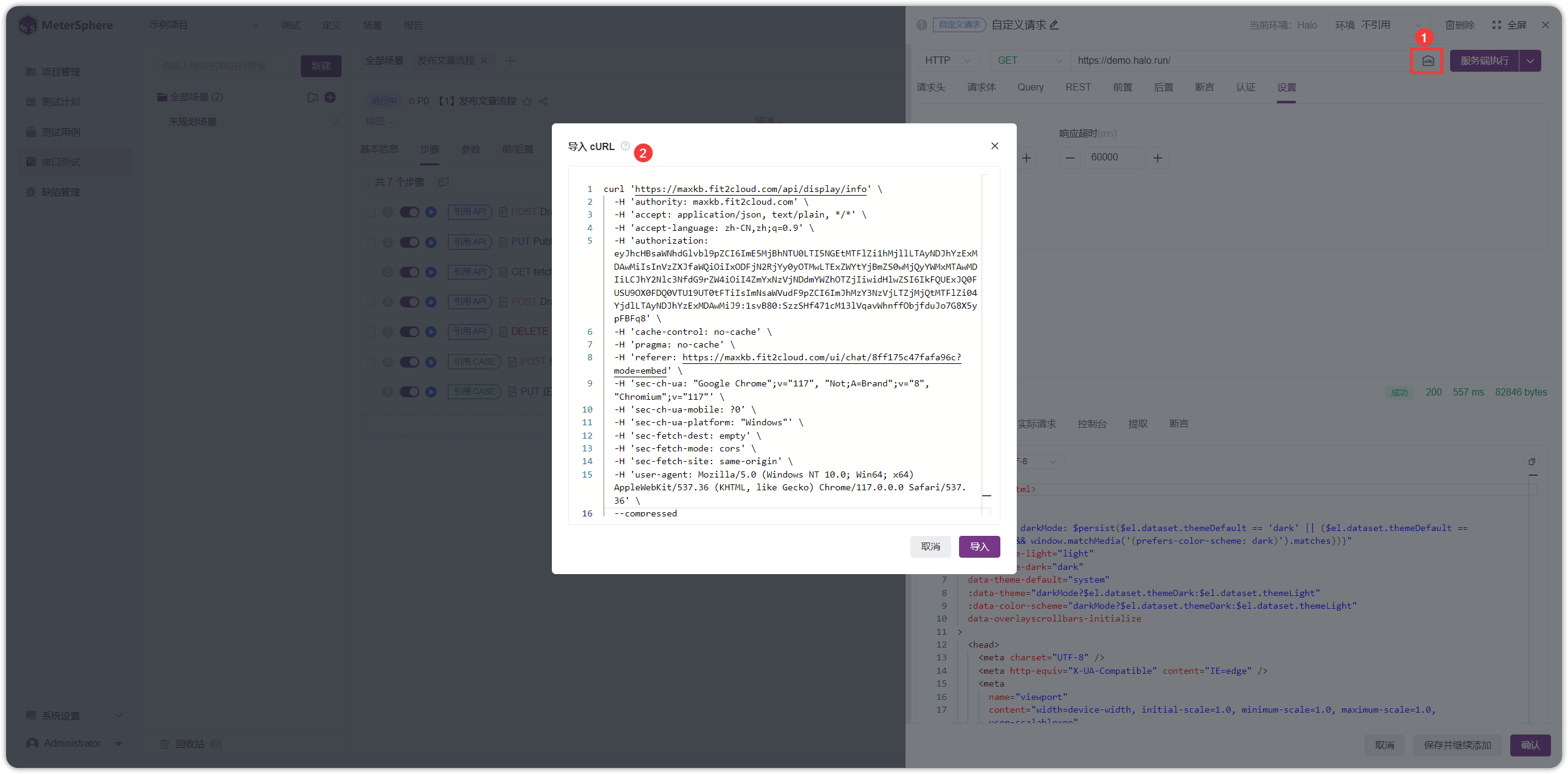Run the POST CASE step with play icon
The width and height of the screenshot is (1568, 774).
[431, 362]
